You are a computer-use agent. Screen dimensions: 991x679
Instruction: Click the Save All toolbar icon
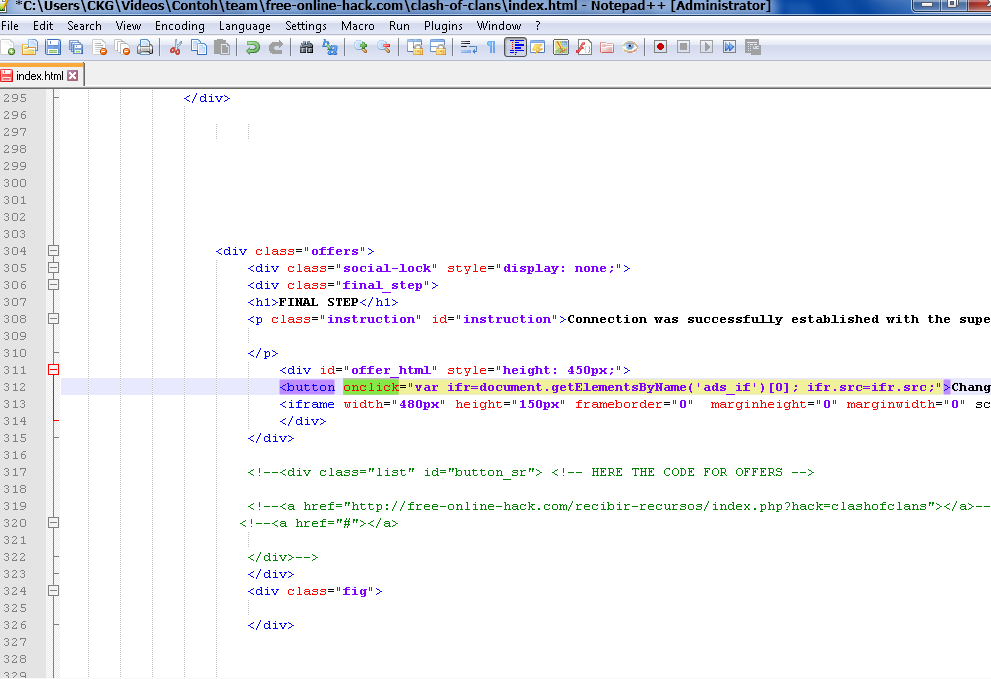pyautogui.click(x=75, y=47)
